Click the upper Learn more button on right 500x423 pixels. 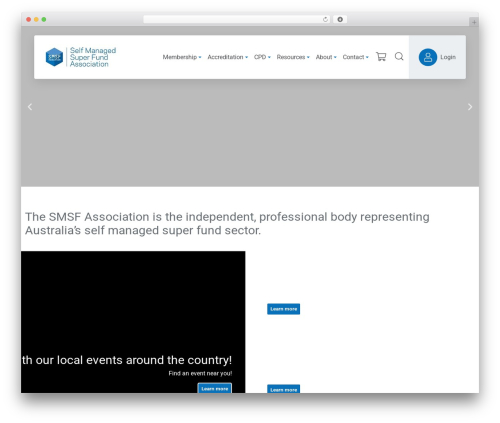(x=283, y=309)
